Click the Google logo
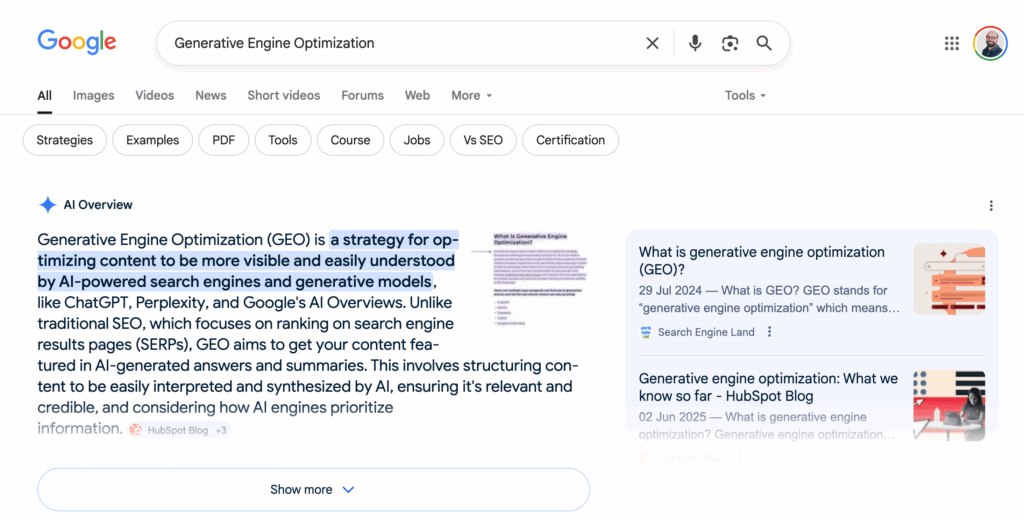This screenshot has height=520, width=1024. coord(76,42)
